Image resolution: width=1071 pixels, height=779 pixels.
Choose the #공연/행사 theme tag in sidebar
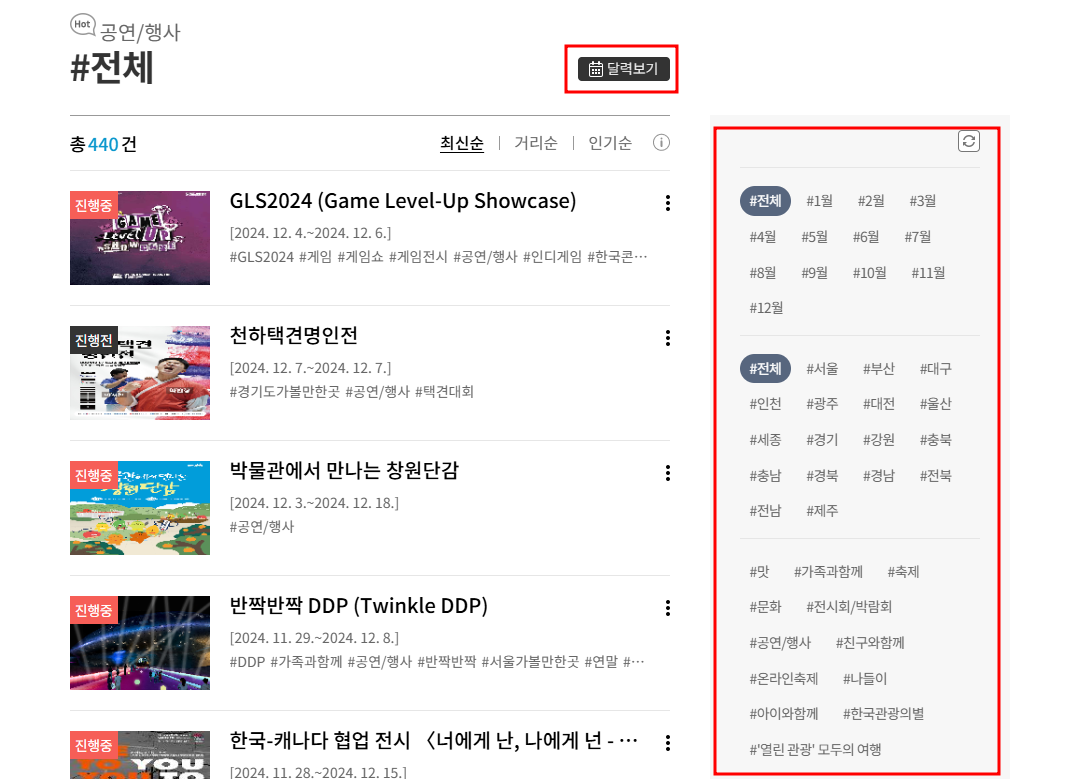point(780,643)
